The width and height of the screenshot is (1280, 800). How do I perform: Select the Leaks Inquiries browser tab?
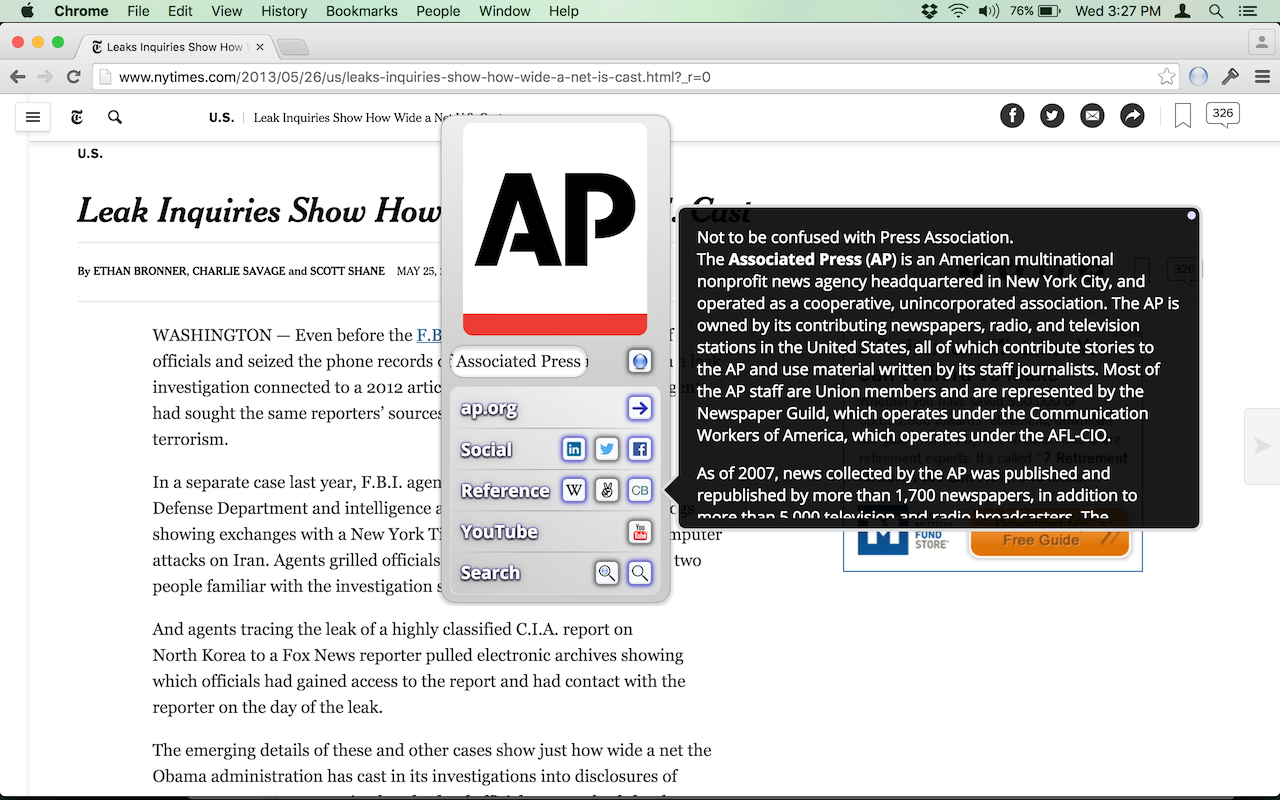coord(174,46)
